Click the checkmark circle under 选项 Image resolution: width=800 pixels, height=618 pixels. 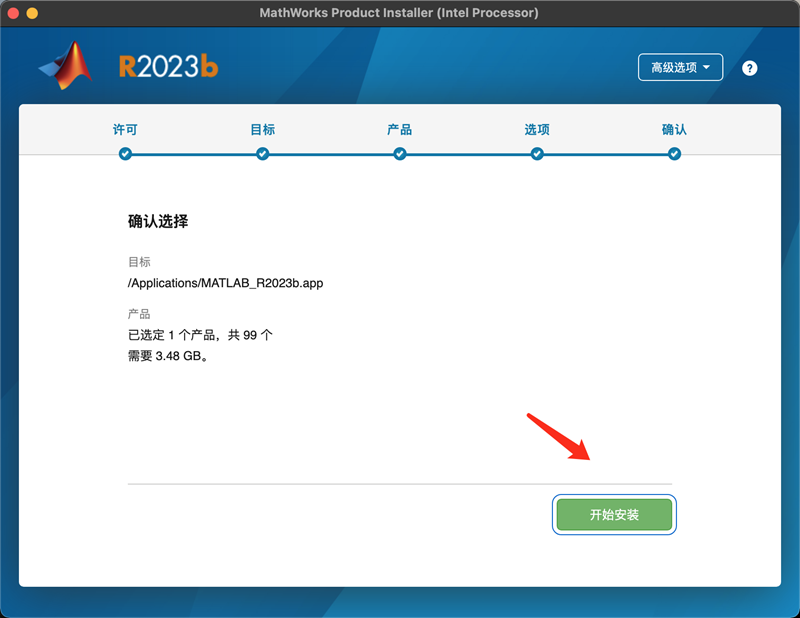pos(537,154)
